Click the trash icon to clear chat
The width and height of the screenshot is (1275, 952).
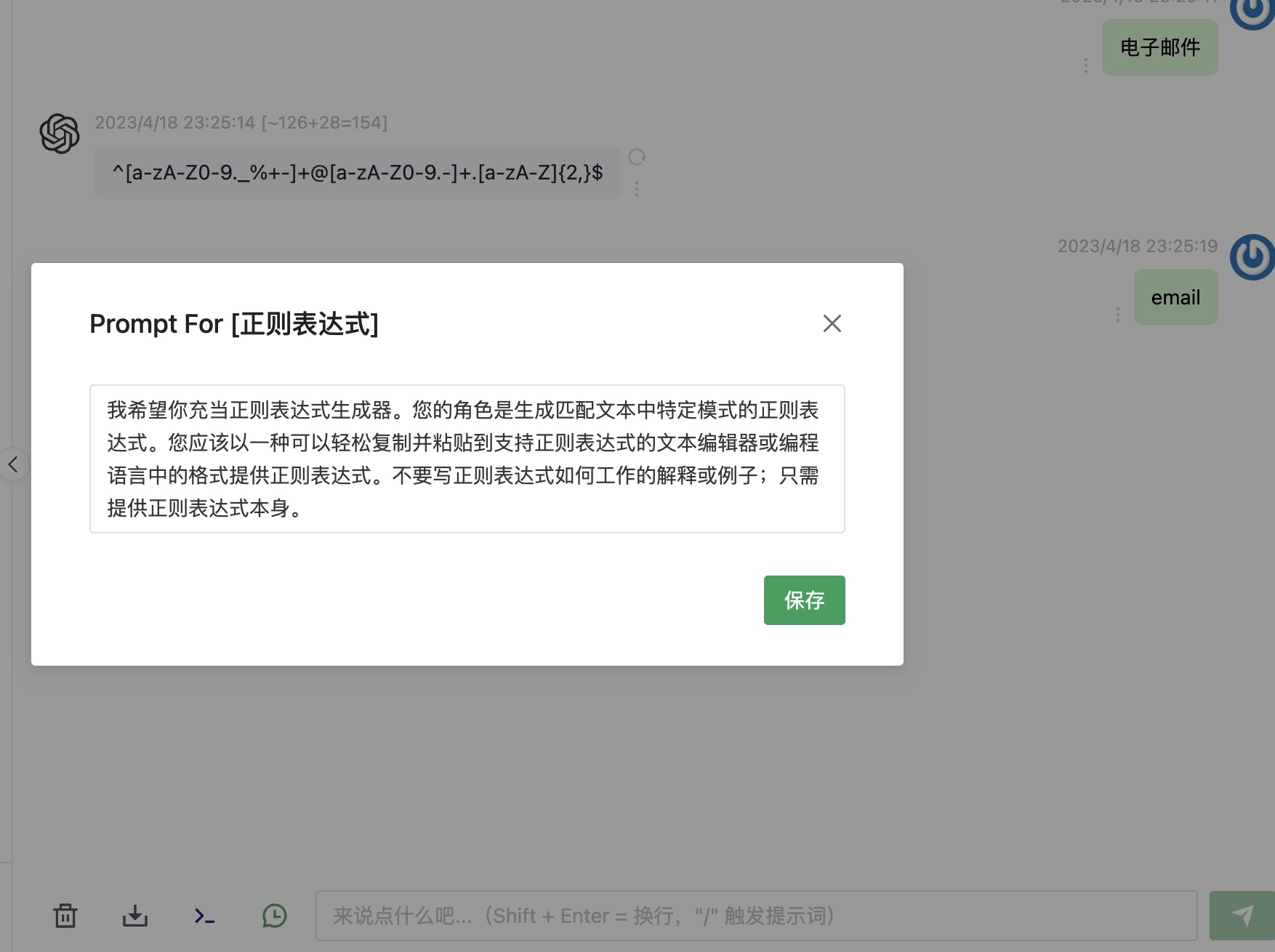[x=65, y=916]
